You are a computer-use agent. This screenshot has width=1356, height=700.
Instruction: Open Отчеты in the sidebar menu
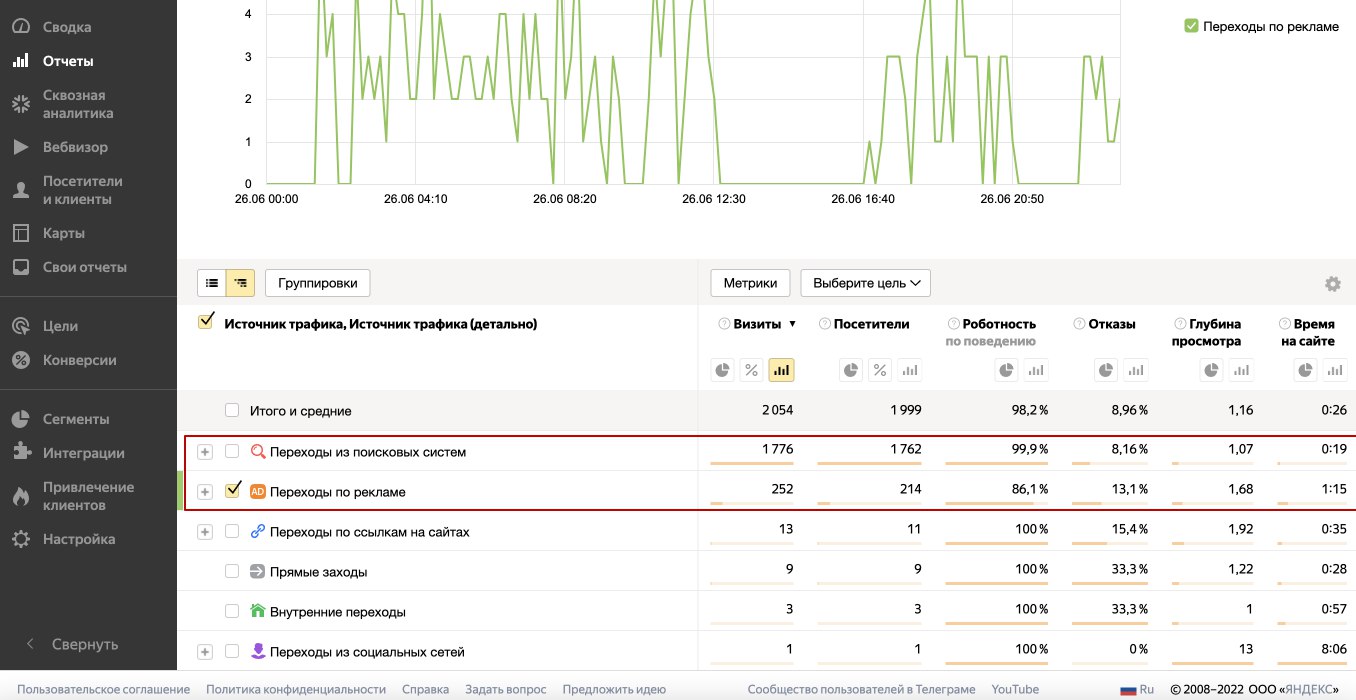click(x=68, y=61)
